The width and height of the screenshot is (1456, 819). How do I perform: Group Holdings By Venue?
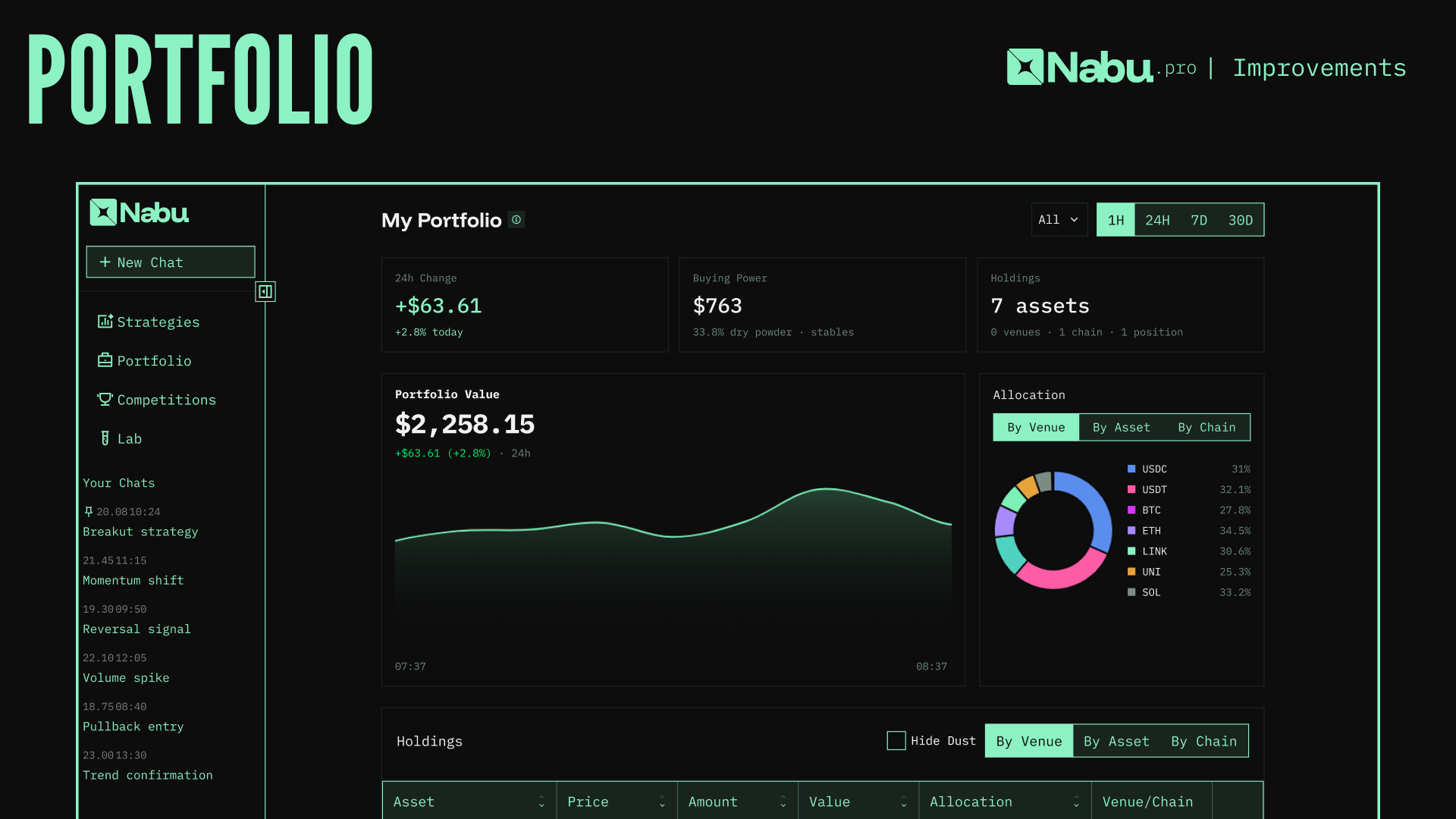pyautogui.click(x=1029, y=741)
